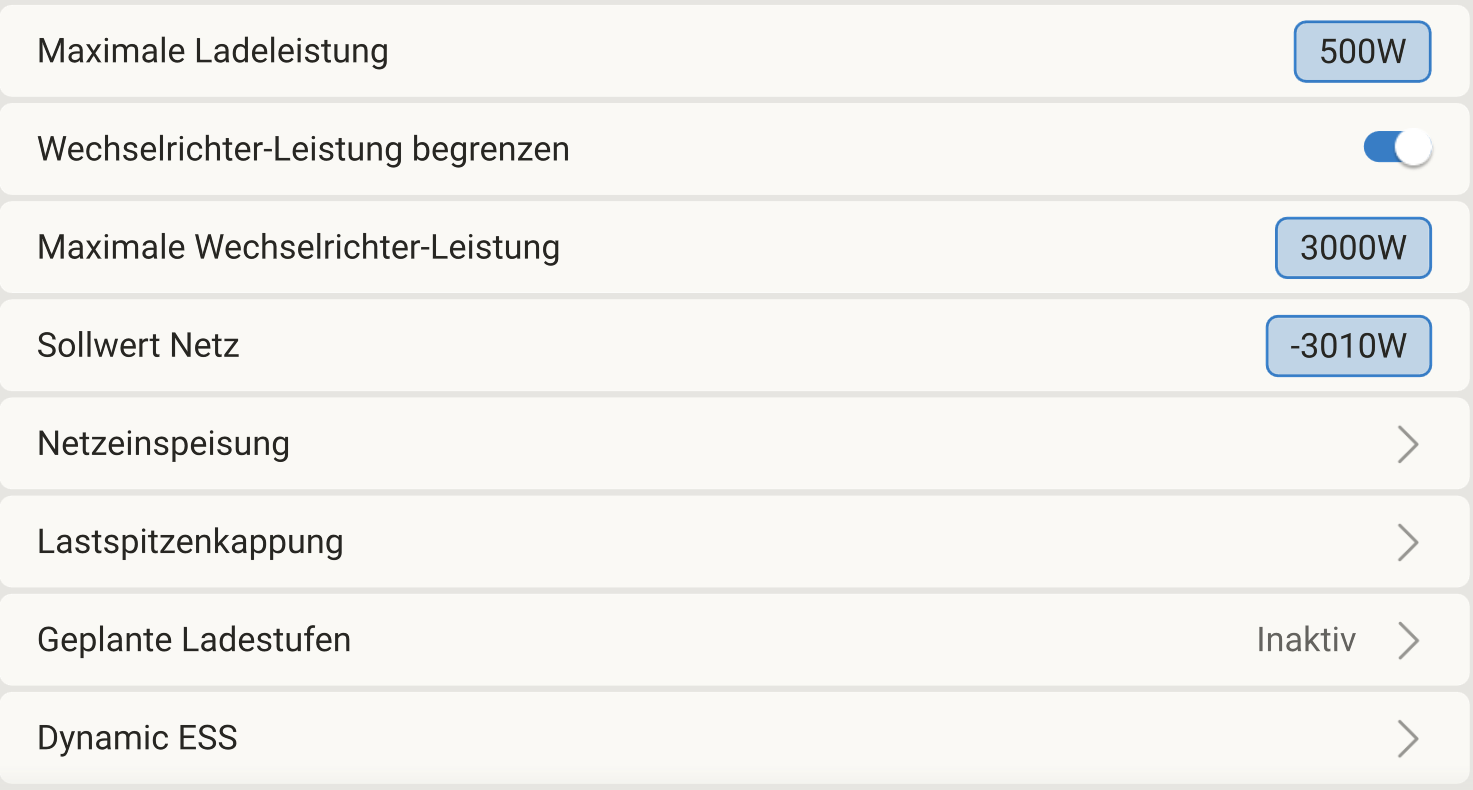Open the Geplante Ladestufen settings
Screen dimensions: 1473x790
[194, 640]
